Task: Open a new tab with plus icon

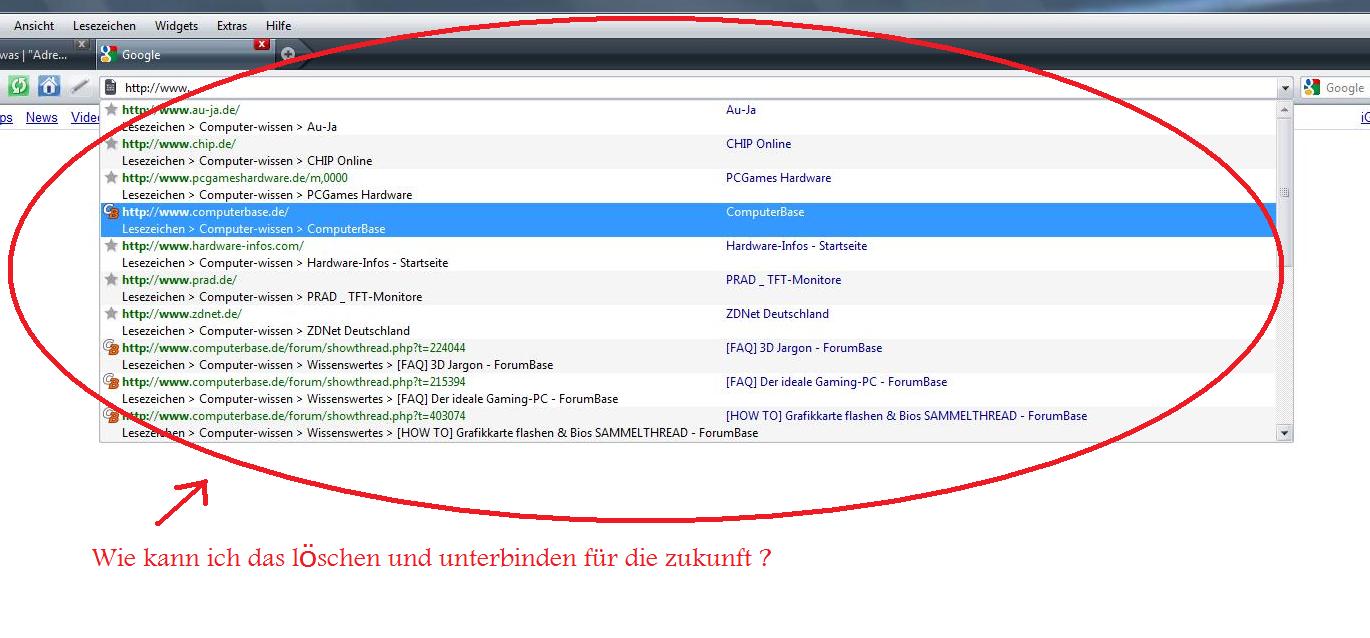Action: pos(288,54)
